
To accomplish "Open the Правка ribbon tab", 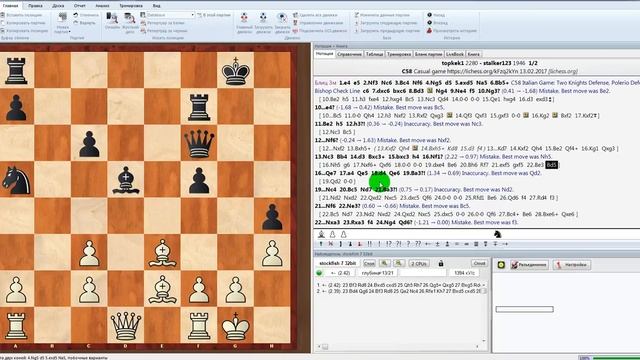I will pos(35,6).
